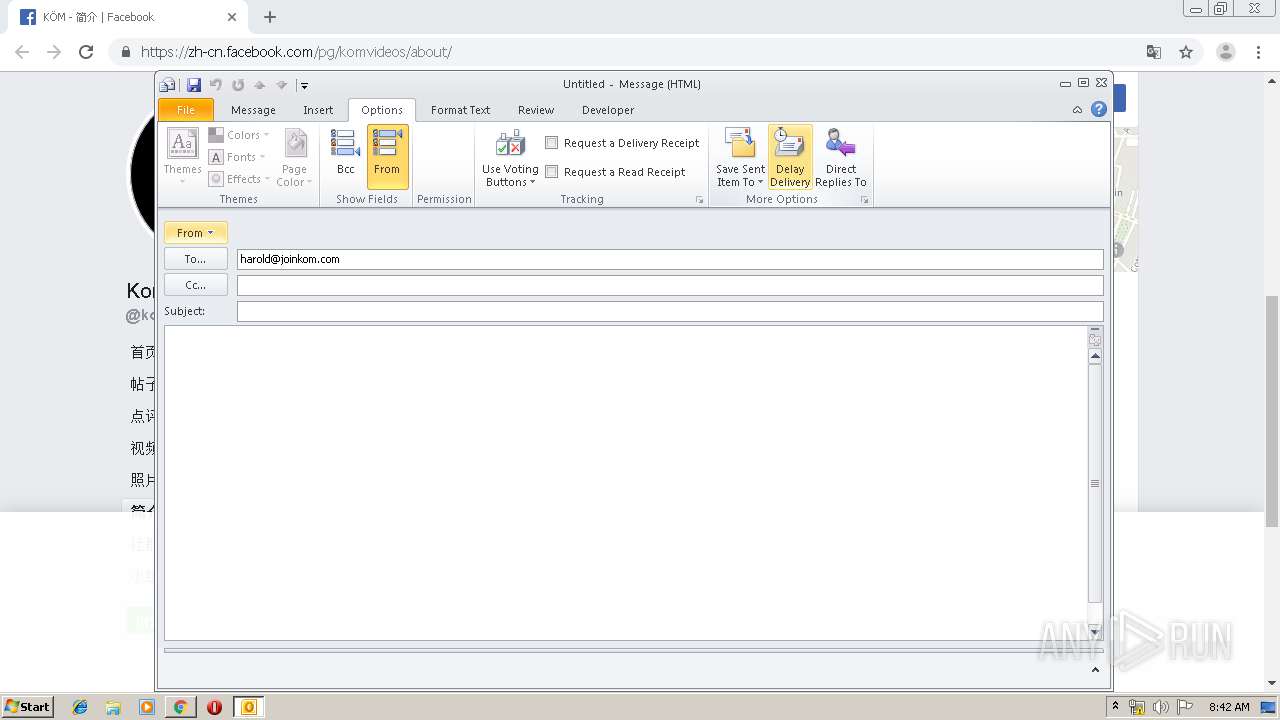Click the volume speaker tray icon

coord(1160,707)
